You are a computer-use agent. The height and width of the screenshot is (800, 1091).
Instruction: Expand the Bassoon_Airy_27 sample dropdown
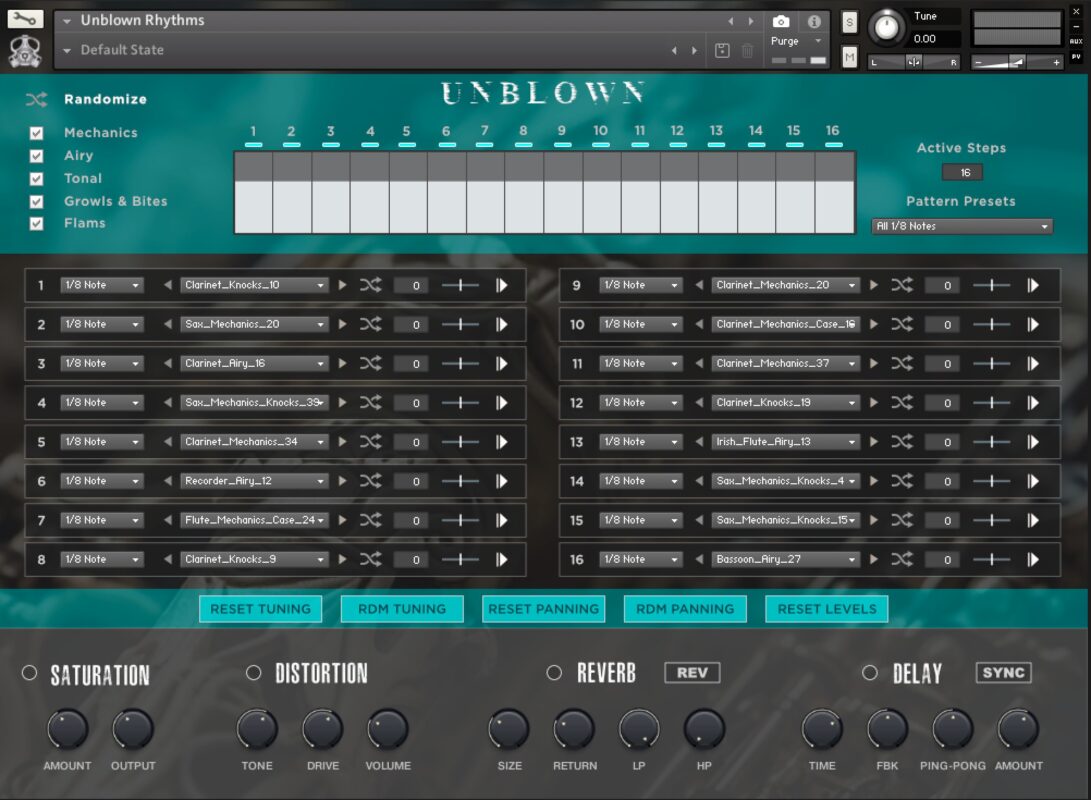tap(786, 560)
